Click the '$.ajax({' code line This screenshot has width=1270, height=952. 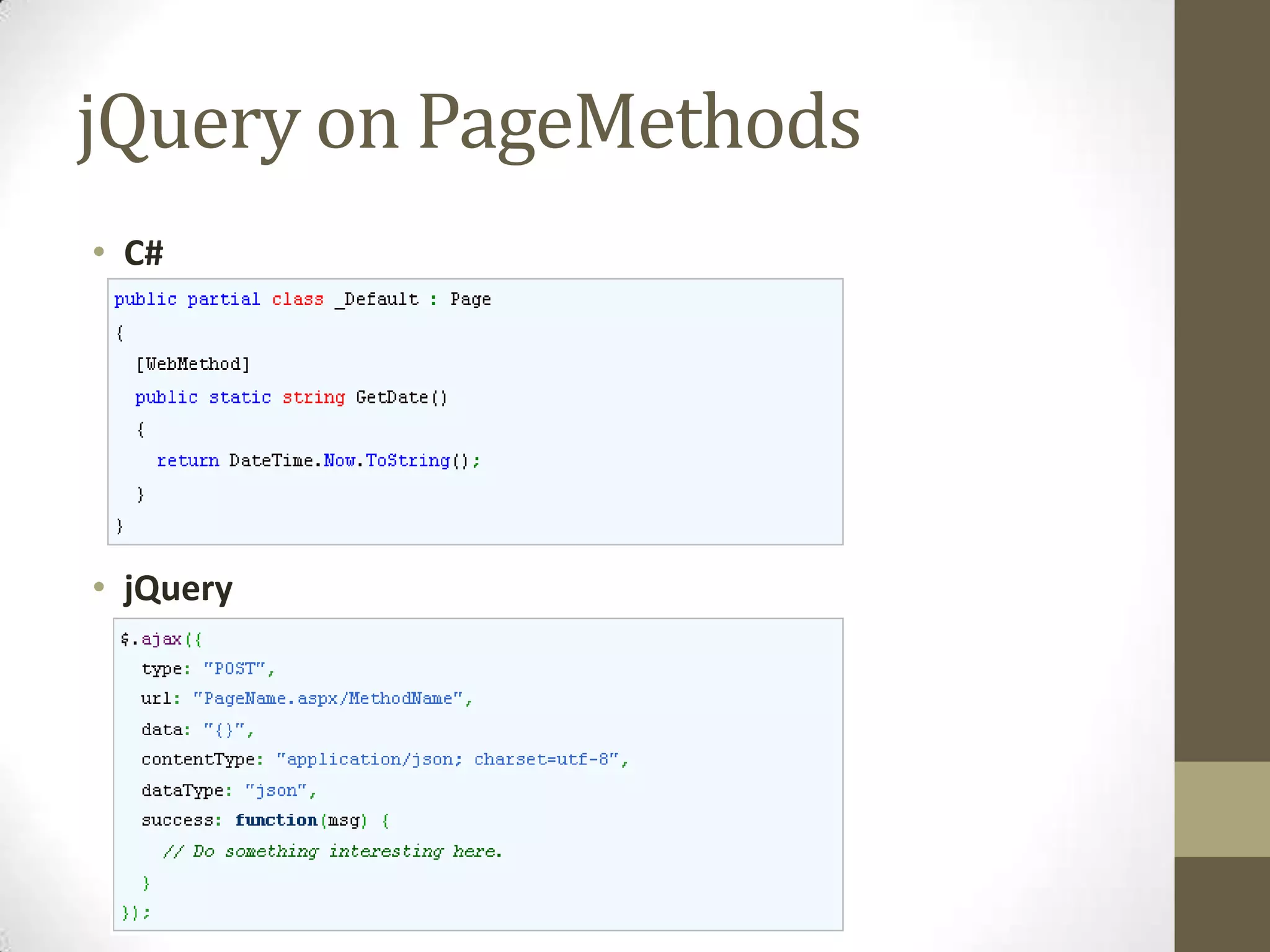point(161,639)
